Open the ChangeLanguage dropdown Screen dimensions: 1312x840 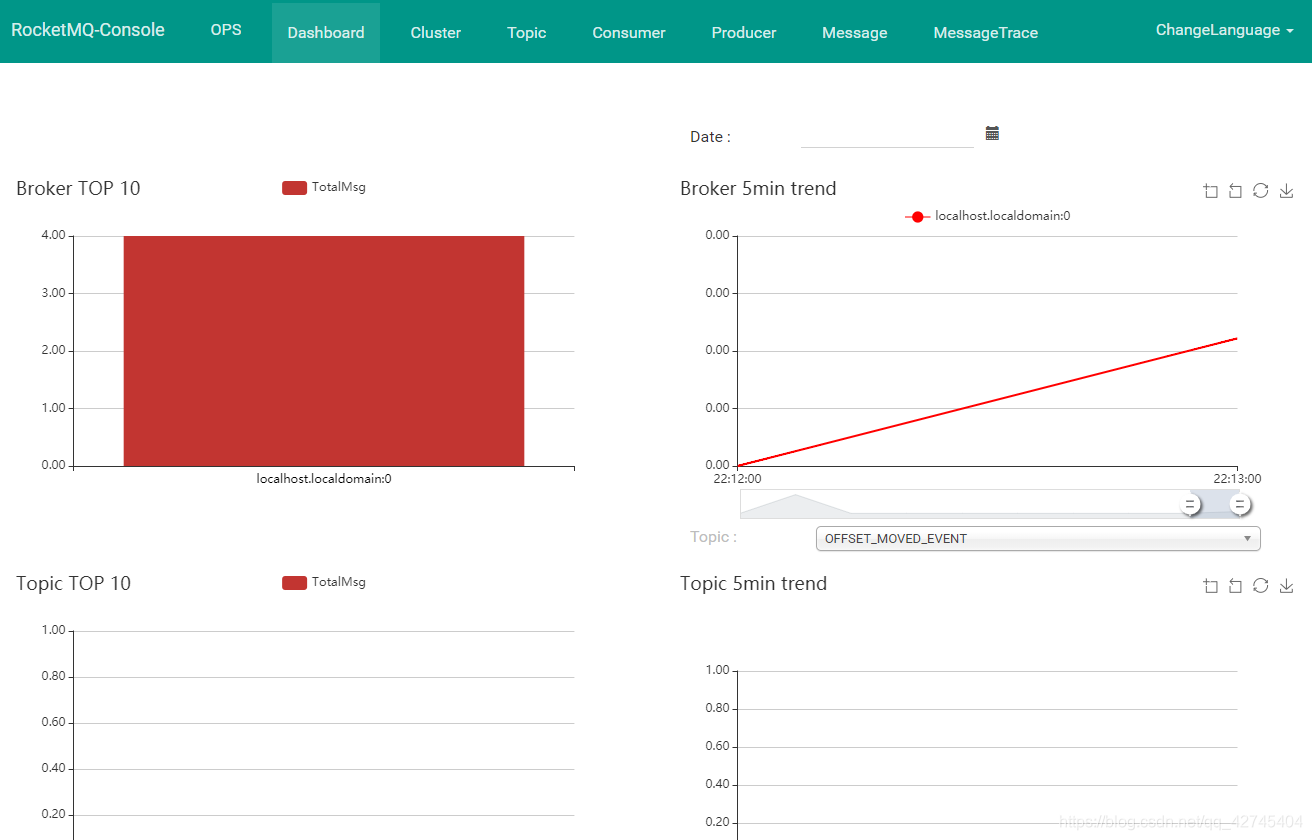(1225, 30)
